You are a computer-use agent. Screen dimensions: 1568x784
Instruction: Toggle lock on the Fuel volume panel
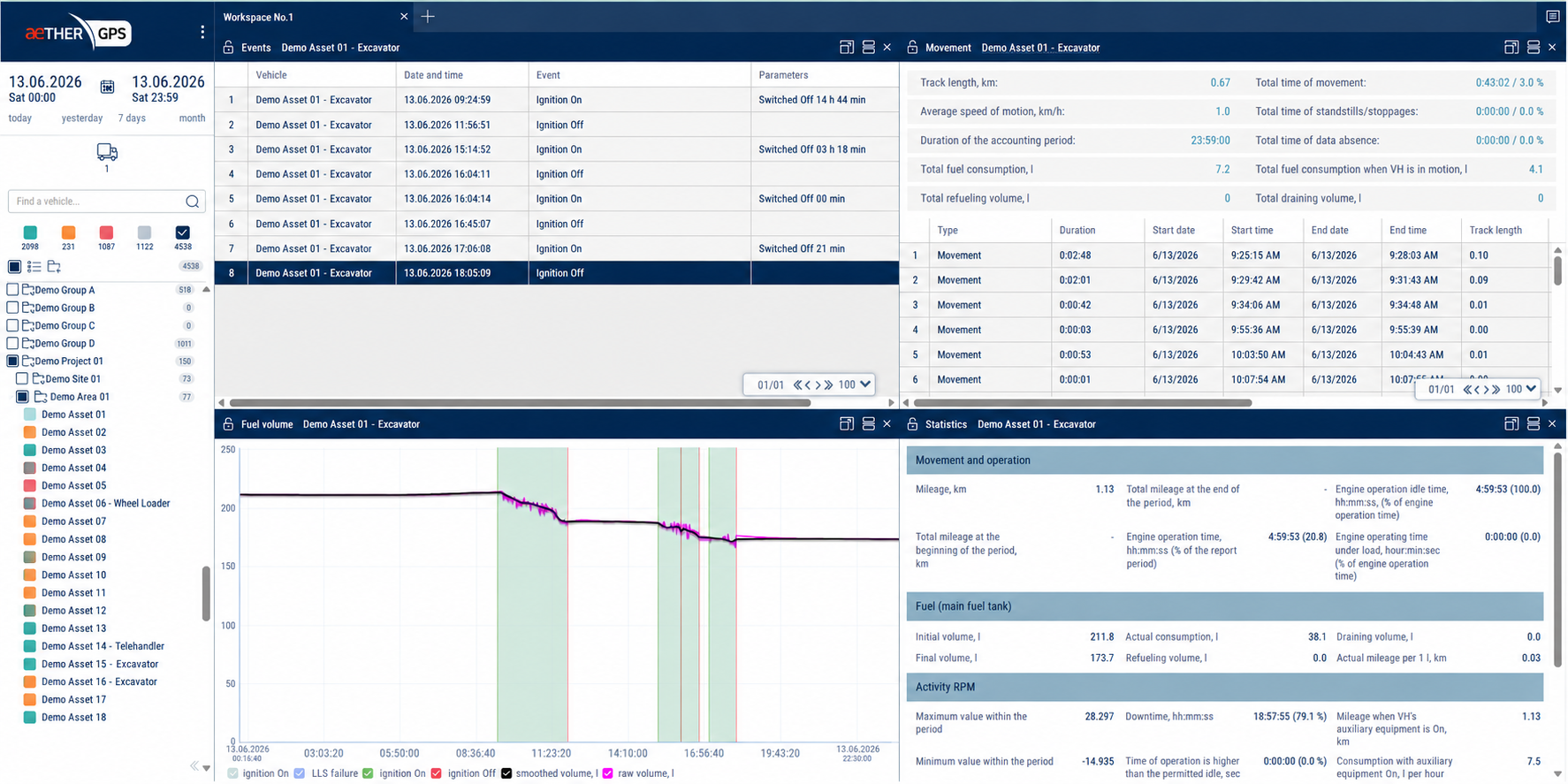pyautogui.click(x=228, y=424)
